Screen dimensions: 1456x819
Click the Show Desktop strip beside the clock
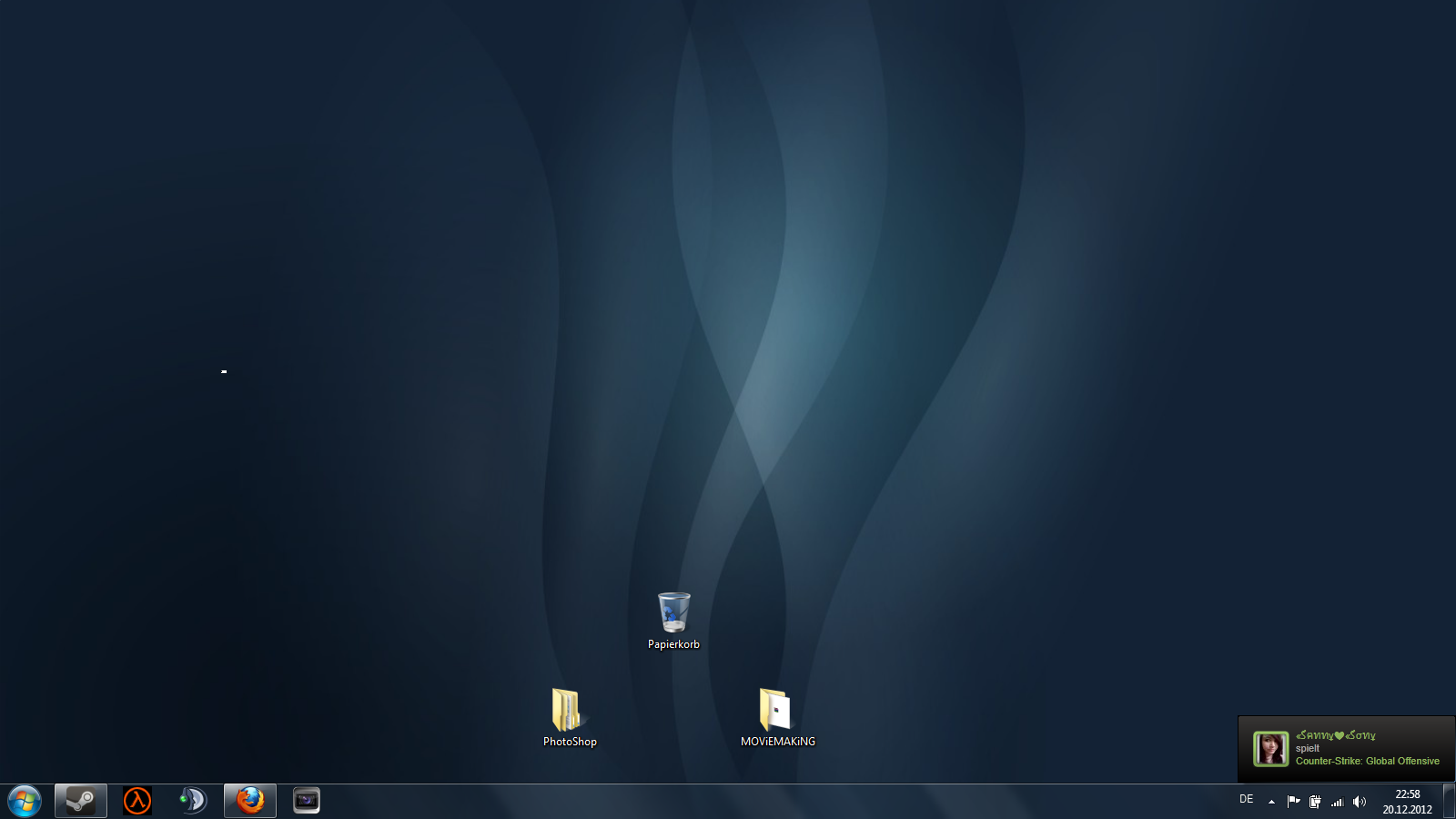1449,802
